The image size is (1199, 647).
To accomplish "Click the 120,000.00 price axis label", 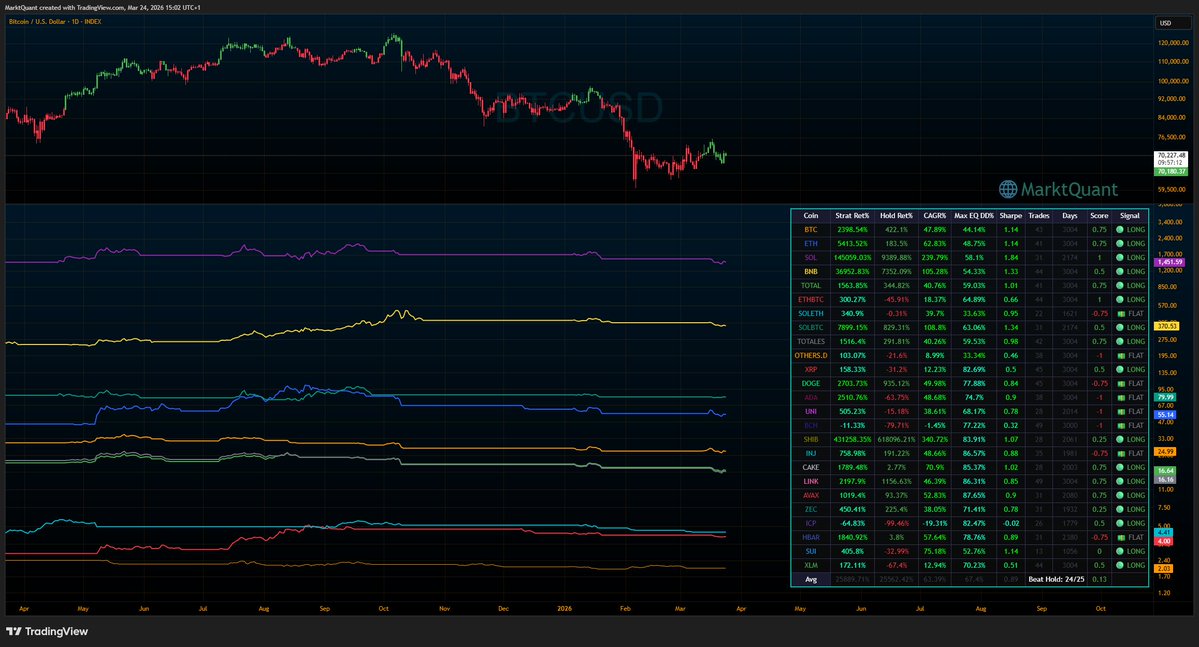I will (x=1173, y=43).
